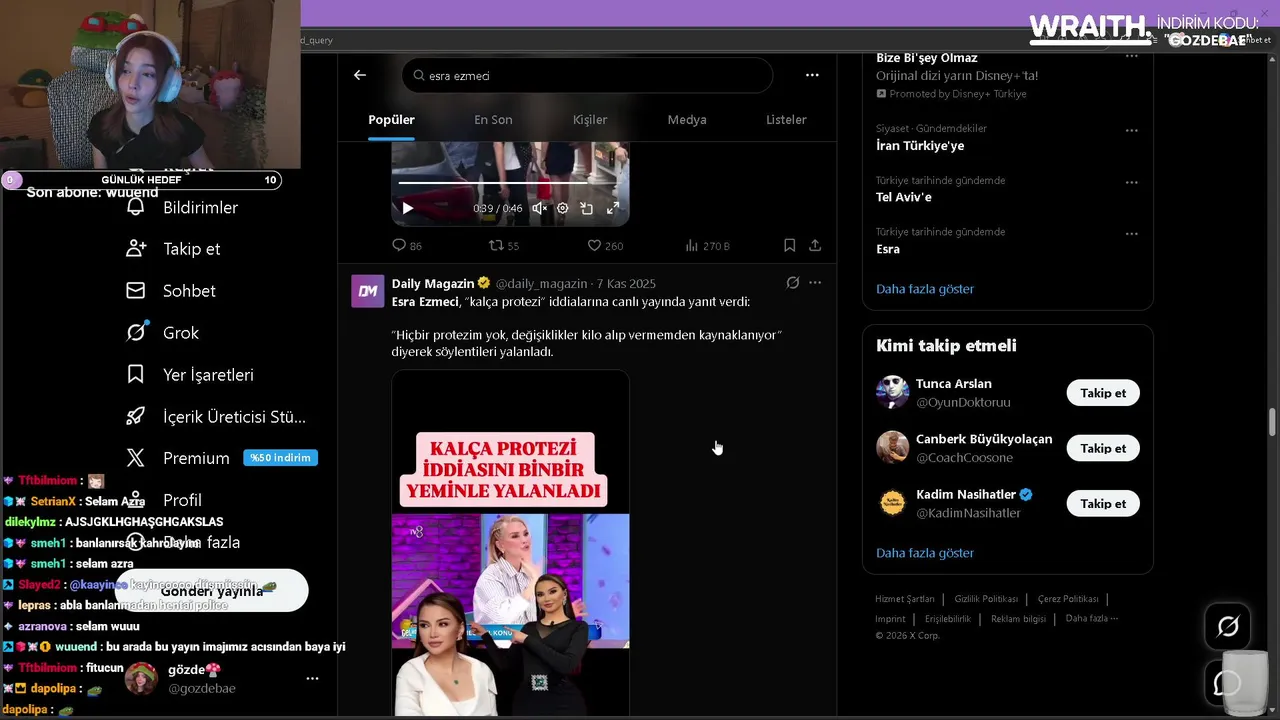
Task: Open account menu dots beside gözde
Action: [312, 678]
